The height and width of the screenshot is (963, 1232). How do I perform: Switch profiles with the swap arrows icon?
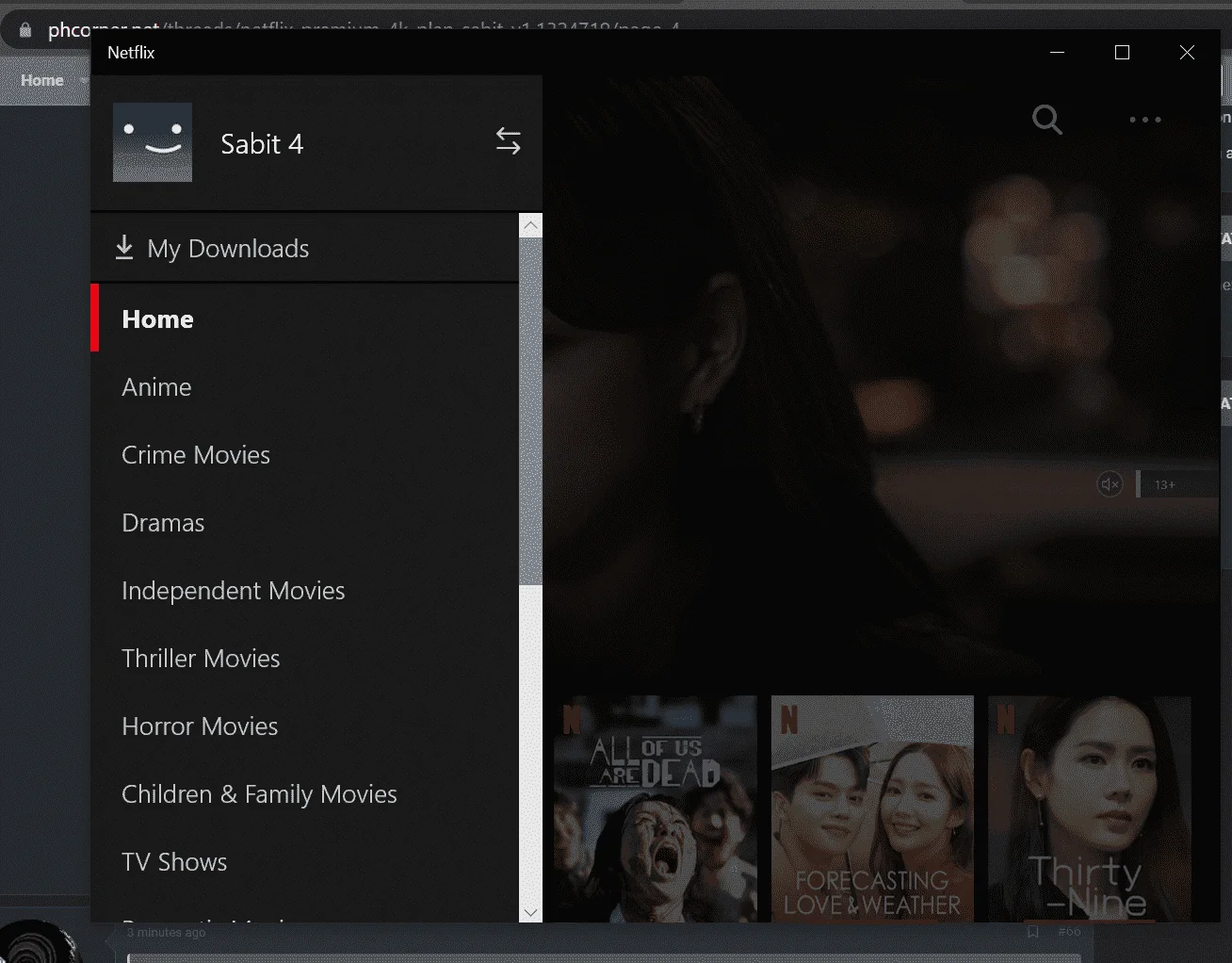(509, 141)
